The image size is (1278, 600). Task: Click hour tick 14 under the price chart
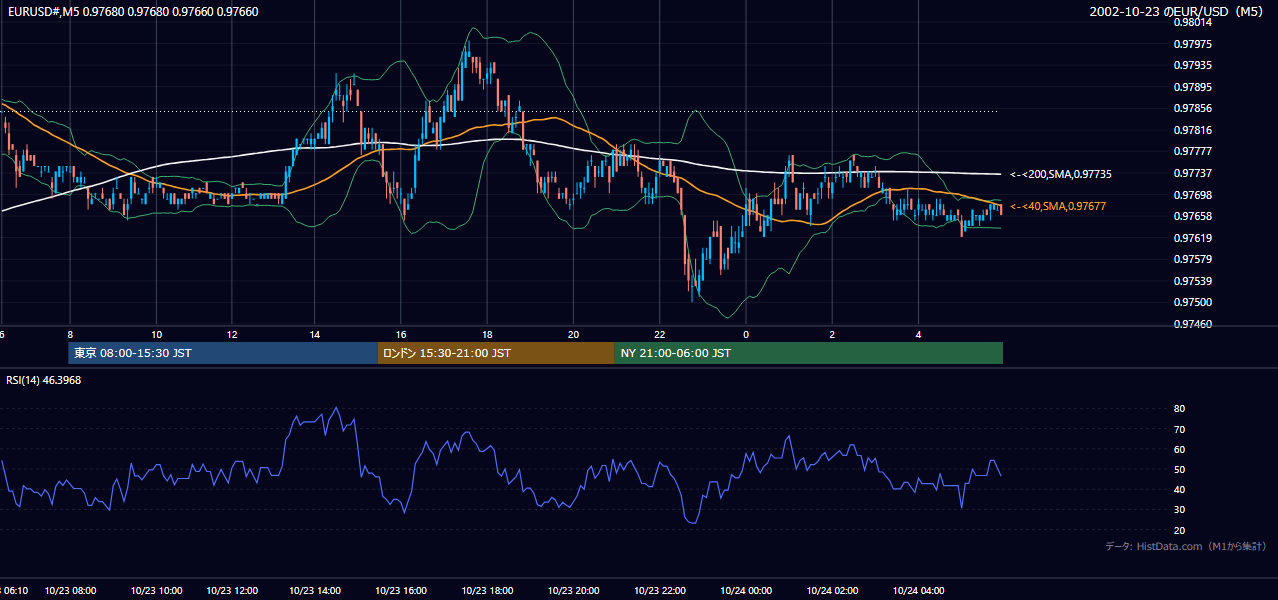315,334
